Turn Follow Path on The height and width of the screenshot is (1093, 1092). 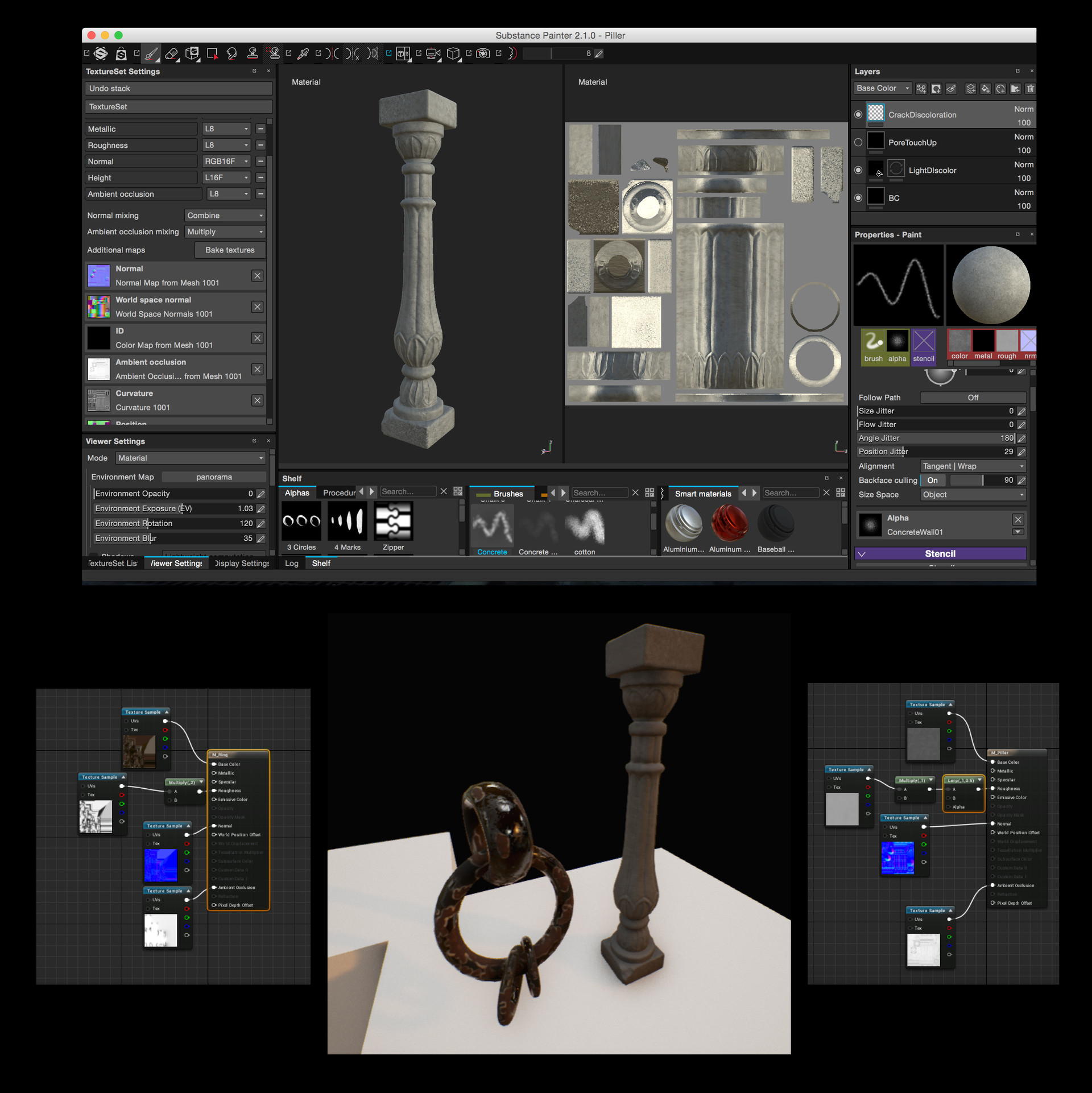(974, 398)
